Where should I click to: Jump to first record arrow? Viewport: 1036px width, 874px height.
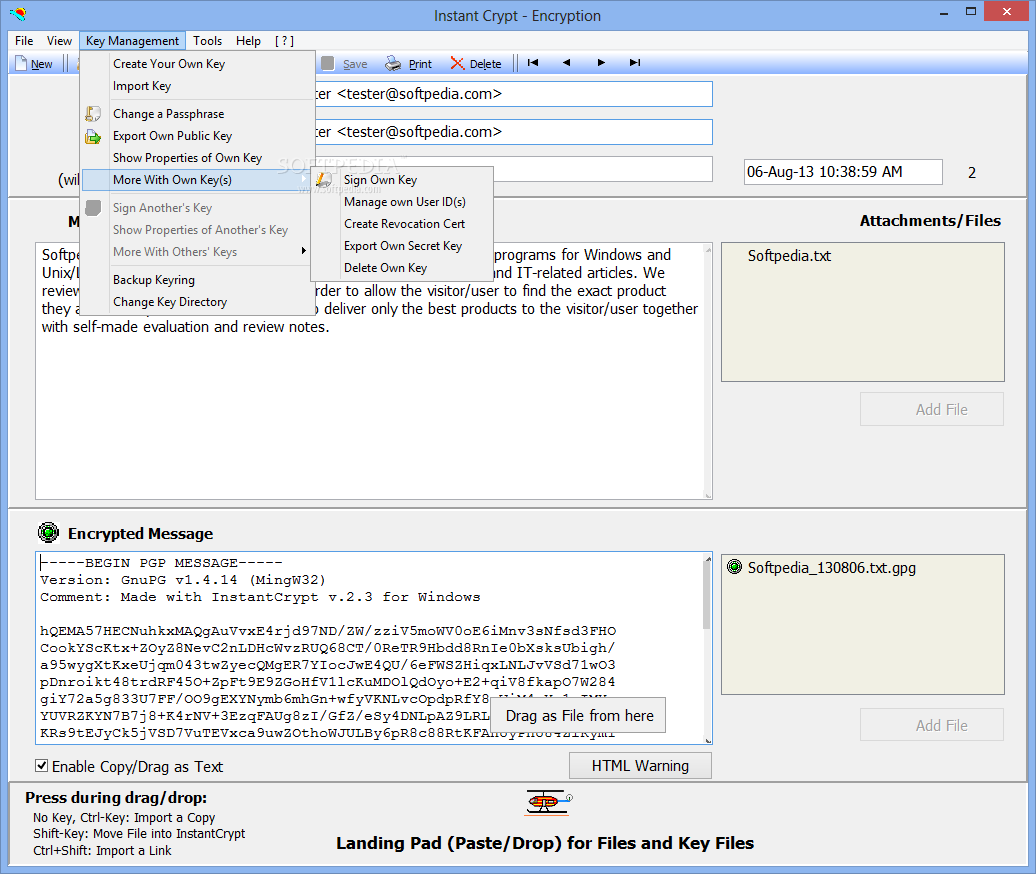tap(533, 63)
